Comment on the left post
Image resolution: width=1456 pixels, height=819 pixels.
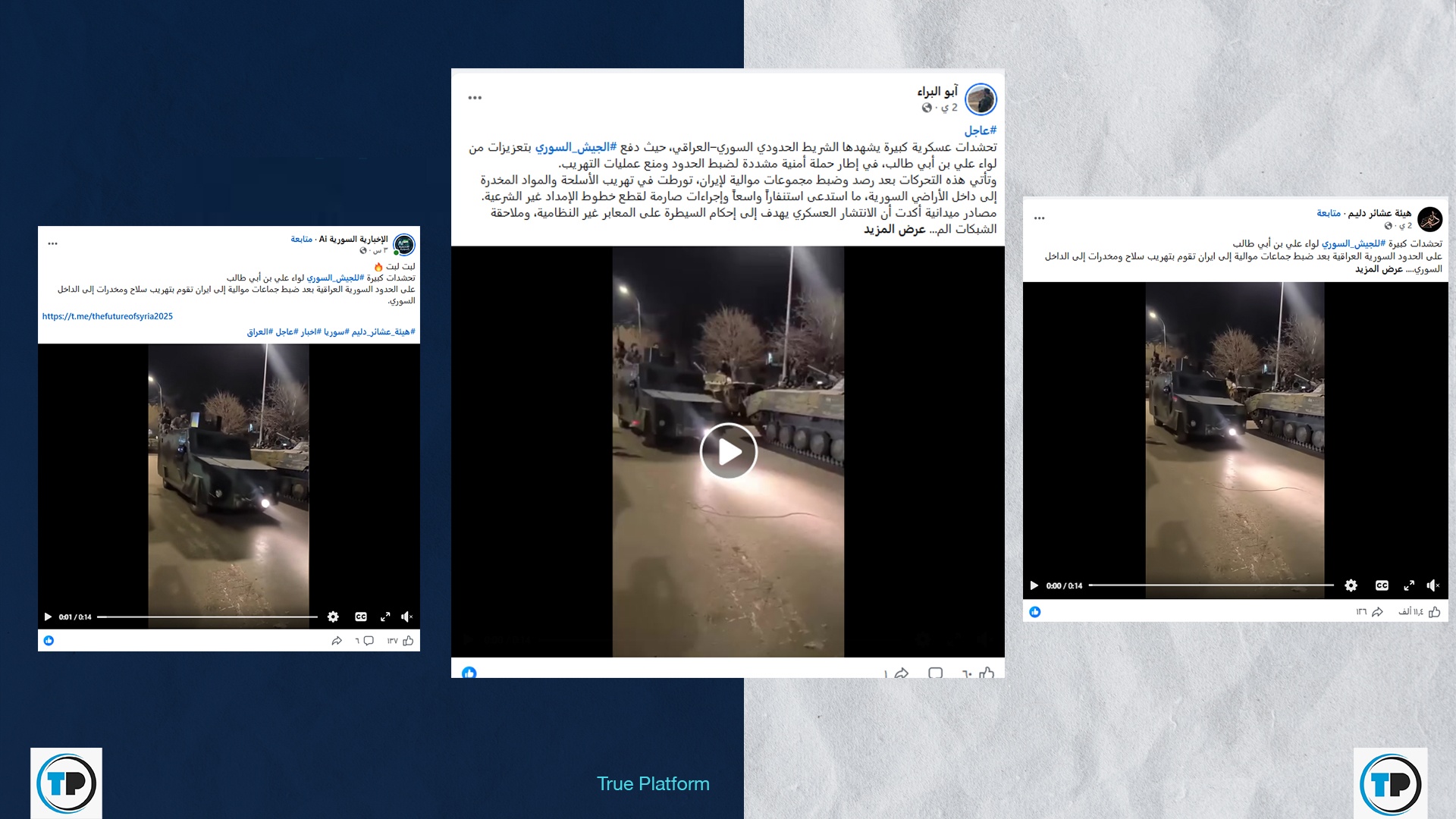(369, 641)
